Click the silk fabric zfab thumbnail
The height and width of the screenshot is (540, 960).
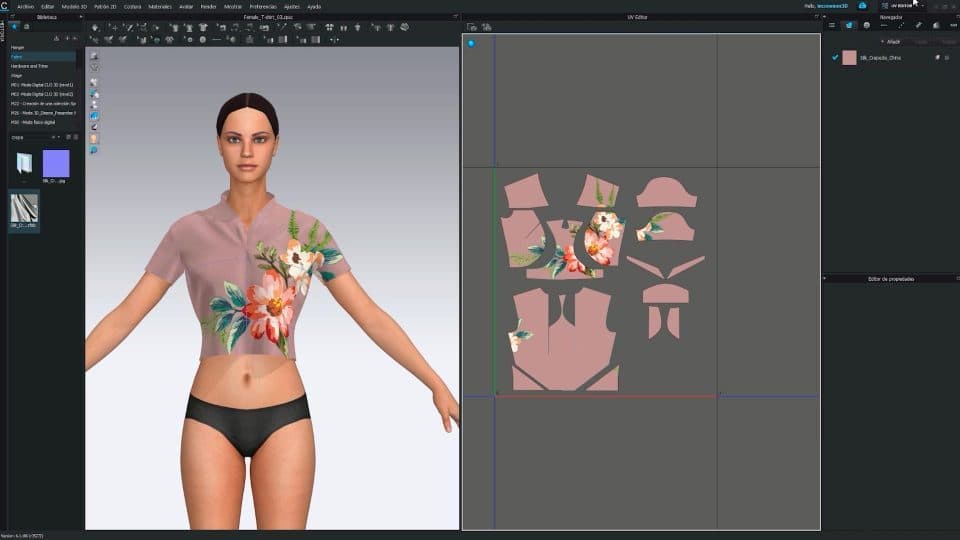(24, 208)
